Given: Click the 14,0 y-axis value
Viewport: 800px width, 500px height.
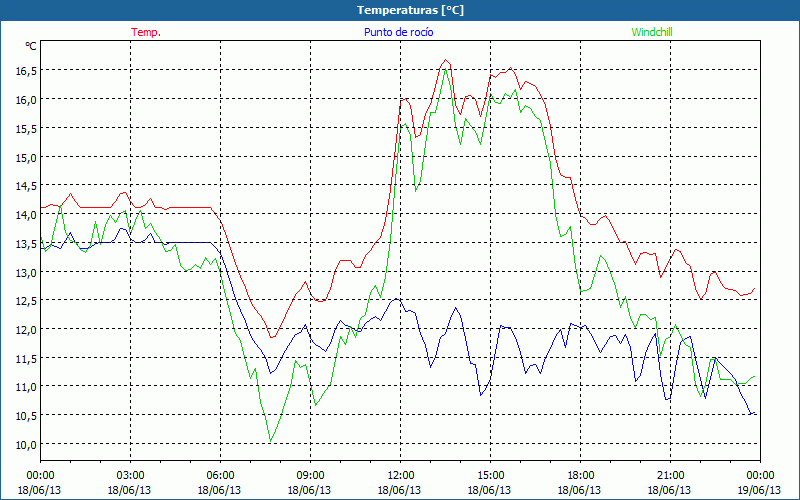Looking at the screenshot, I should point(26,214).
